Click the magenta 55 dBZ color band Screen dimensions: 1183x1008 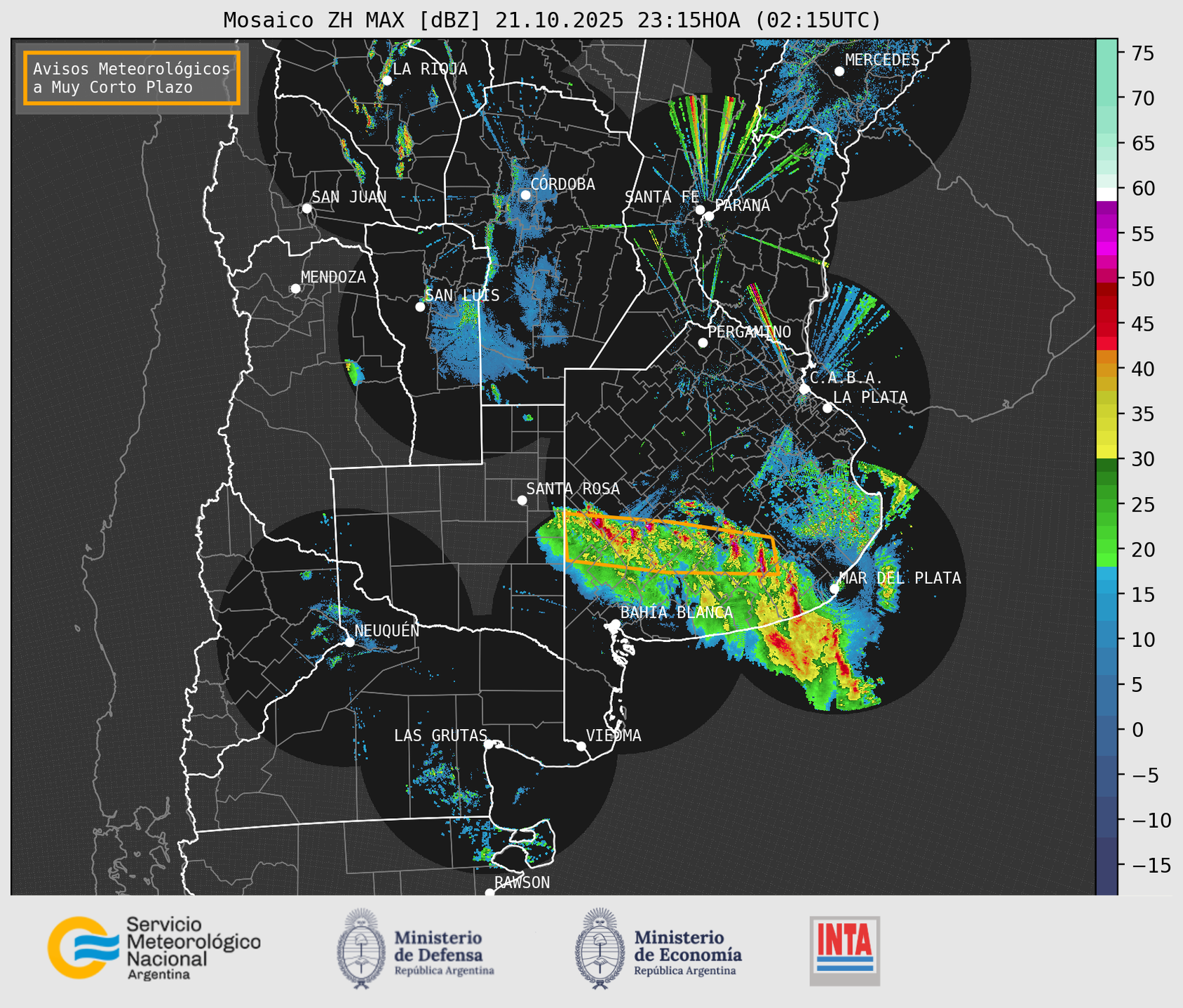pos(1107,233)
